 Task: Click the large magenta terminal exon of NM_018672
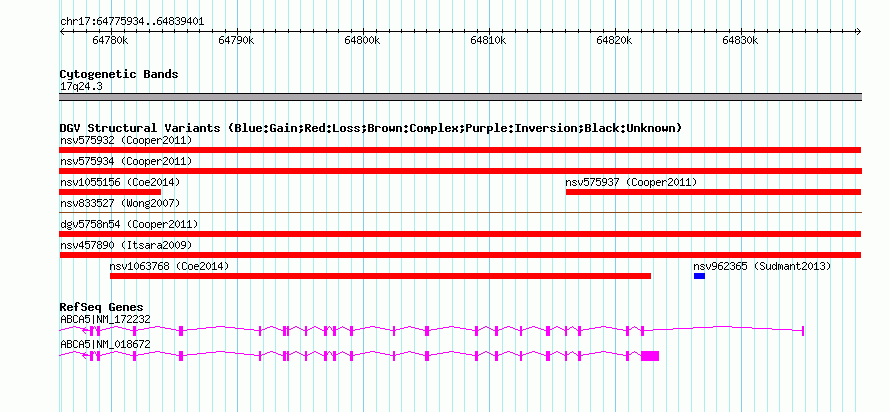(x=650, y=356)
